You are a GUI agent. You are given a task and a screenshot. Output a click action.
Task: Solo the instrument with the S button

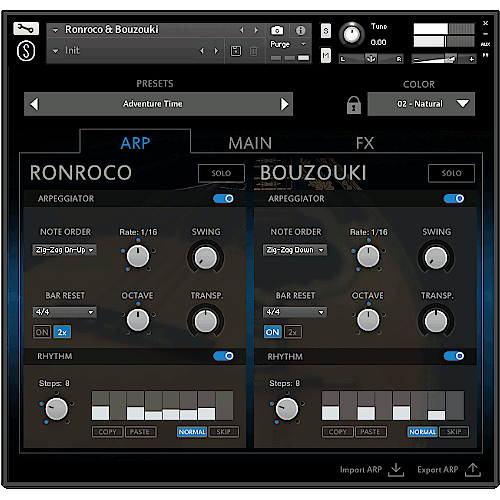pos(326,31)
